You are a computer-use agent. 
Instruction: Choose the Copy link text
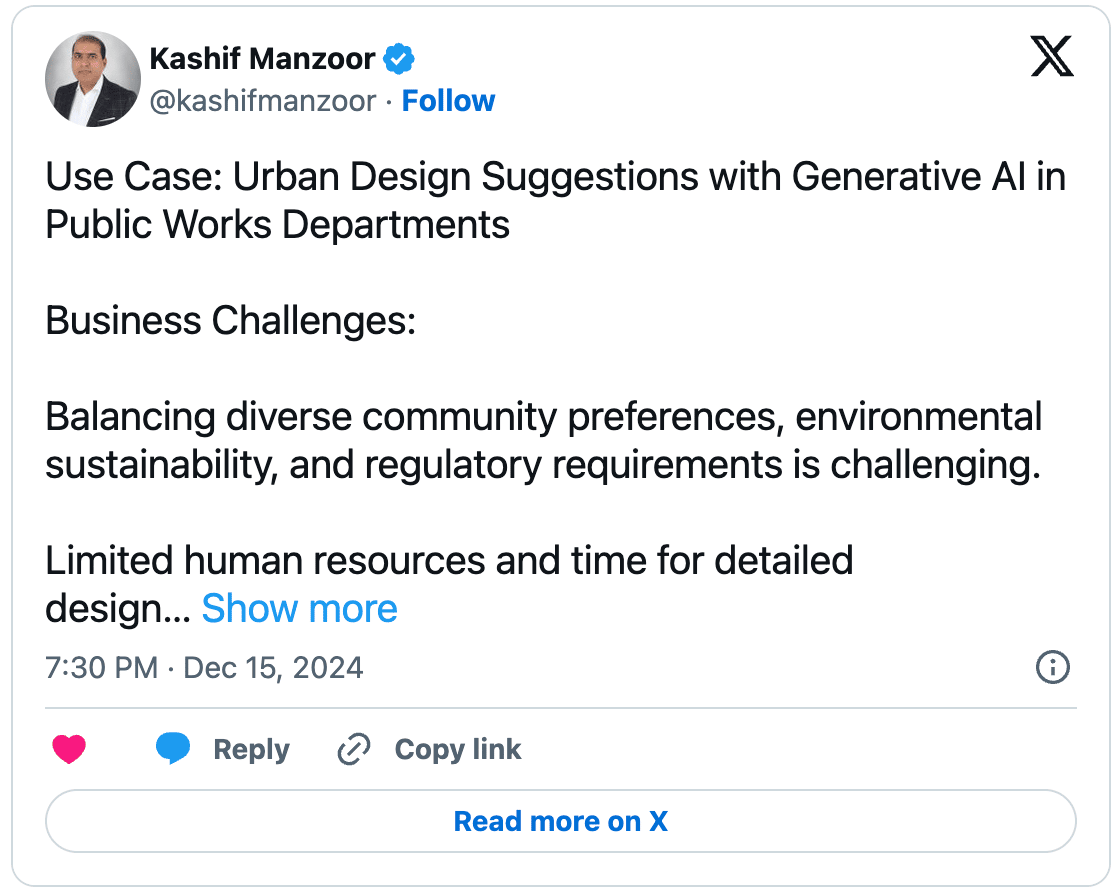tap(458, 749)
